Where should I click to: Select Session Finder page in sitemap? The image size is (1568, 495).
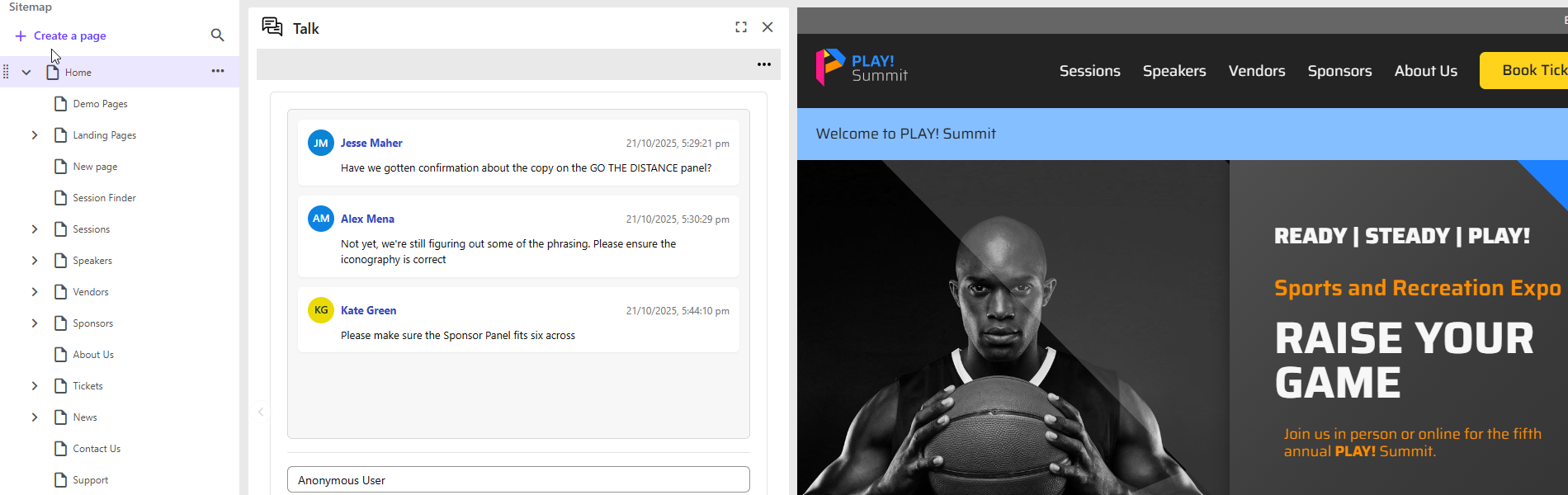click(x=104, y=198)
